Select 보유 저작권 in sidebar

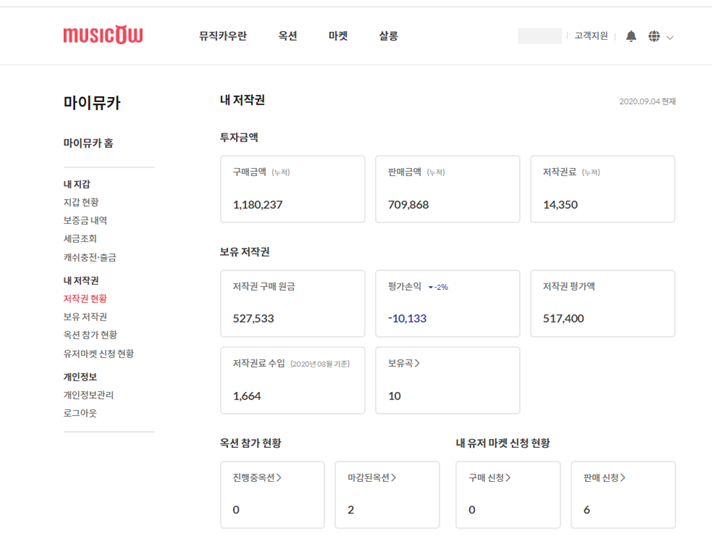coord(85,317)
